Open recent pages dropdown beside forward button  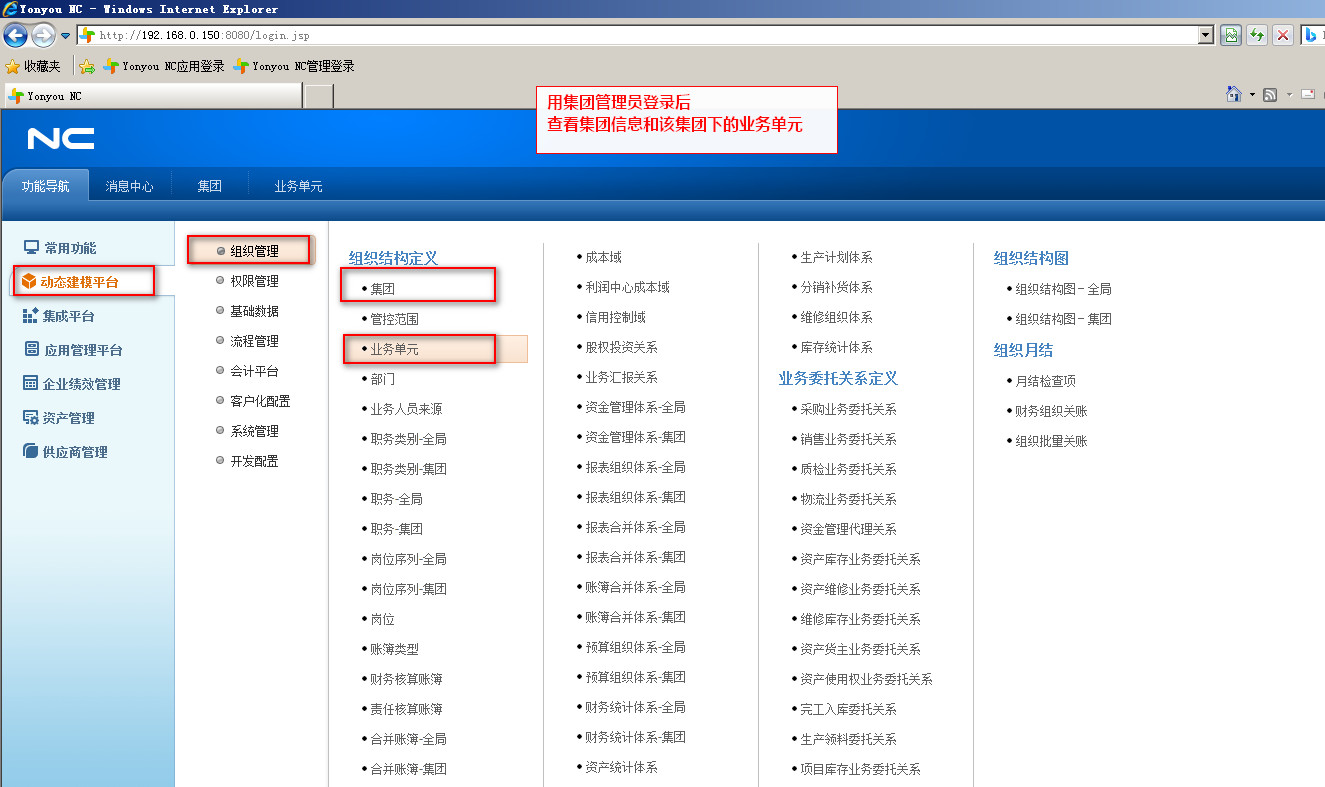66,36
